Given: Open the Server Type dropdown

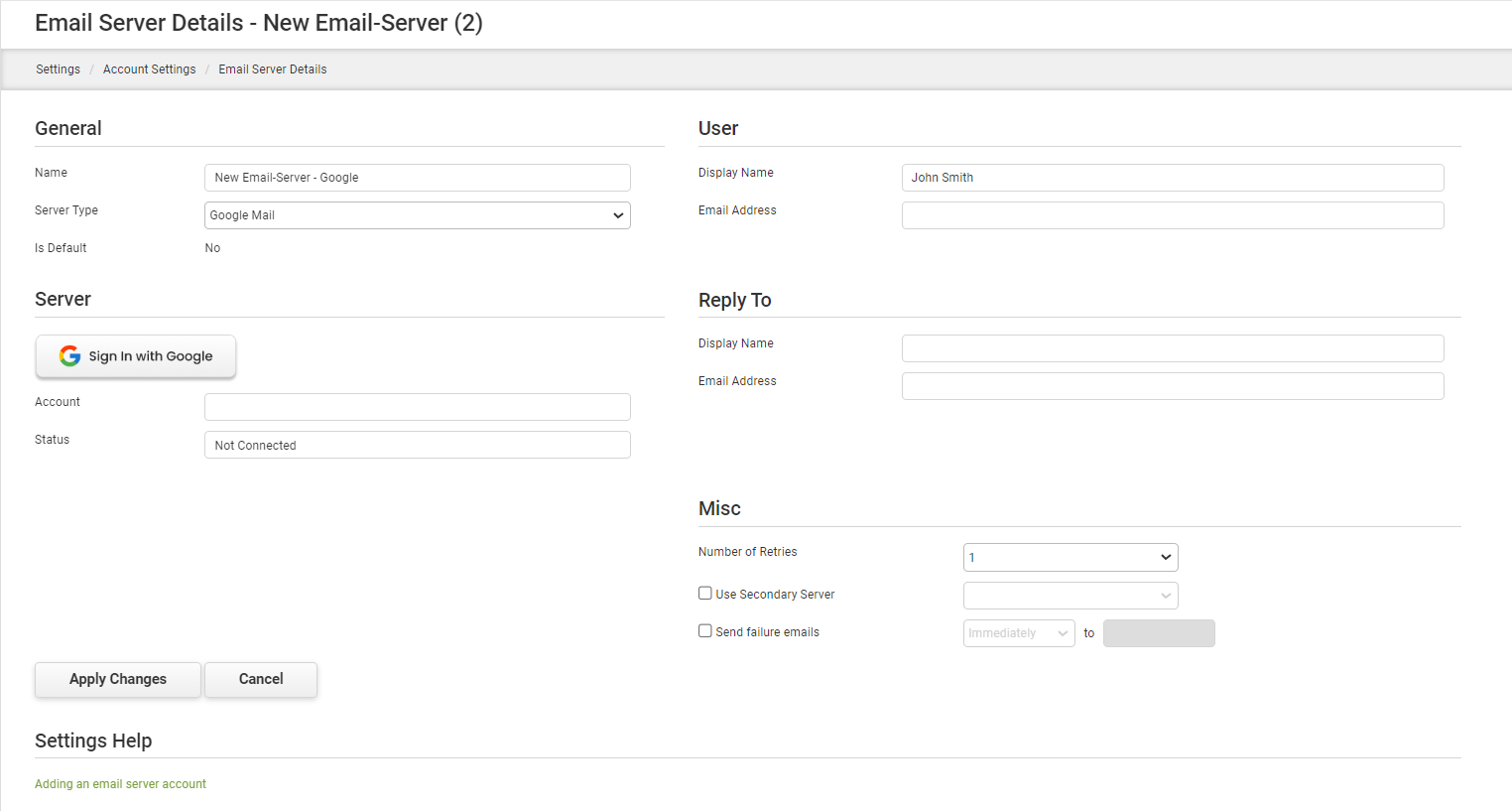Looking at the screenshot, I should pyautogui.click(x=418, y=215).
